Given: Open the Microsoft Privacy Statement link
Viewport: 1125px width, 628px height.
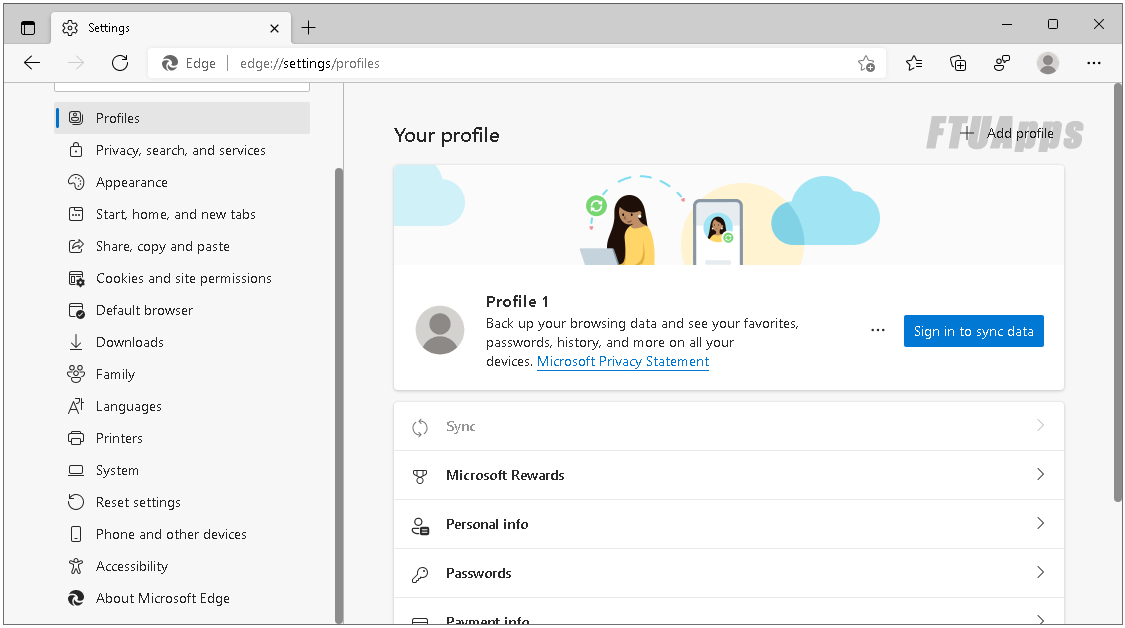Looking at the screenshot, I should tap(623, 362).
